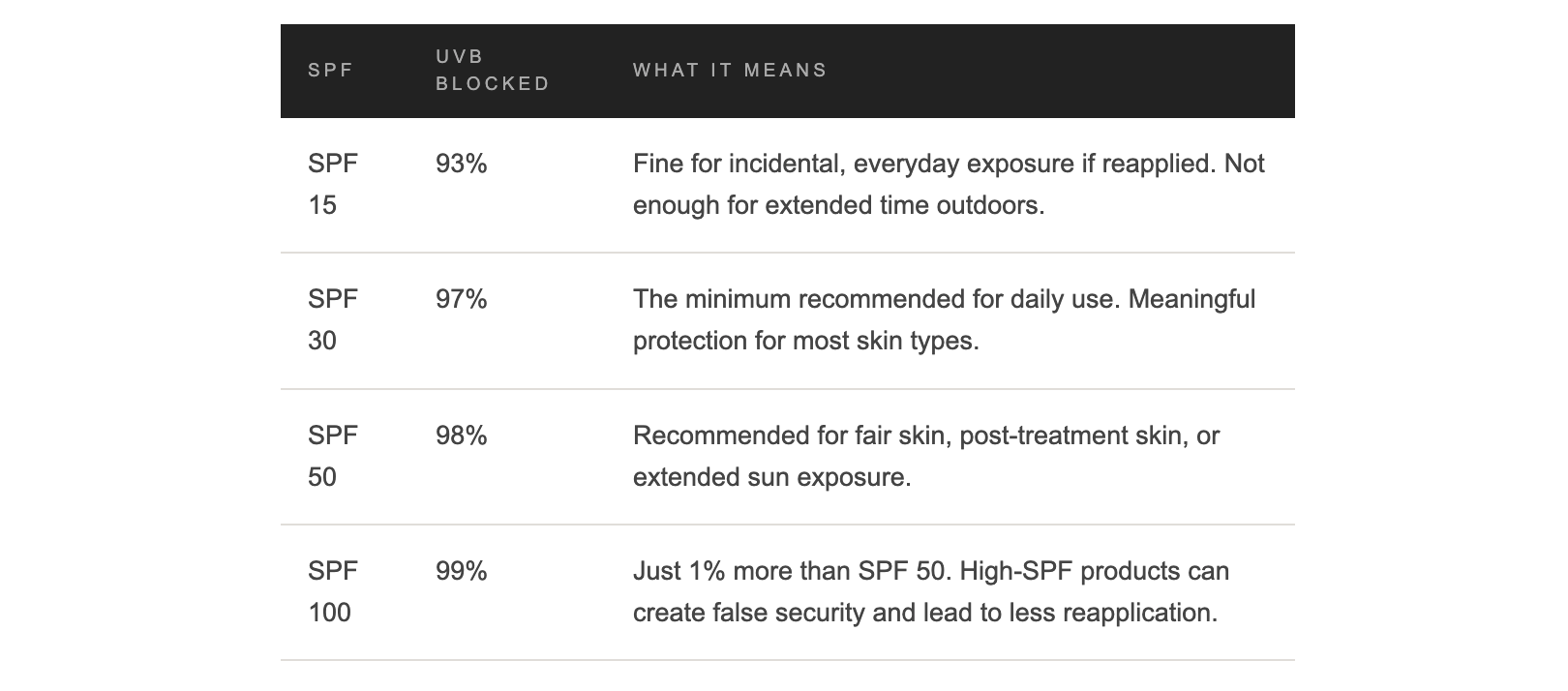Click the 'Fine for incidental, everyday exposure' description

coord(949,185)
